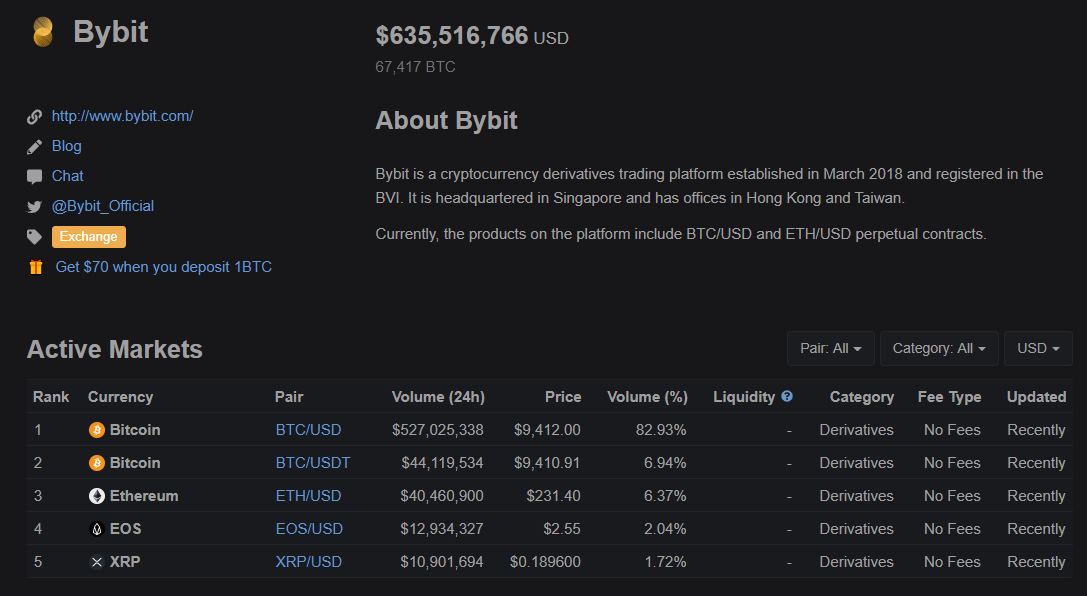Image resolution: width=1087 pixels, height=596 pixels.
Task: Click the Liquidity help question-mark icon
Action: [787, 396]
